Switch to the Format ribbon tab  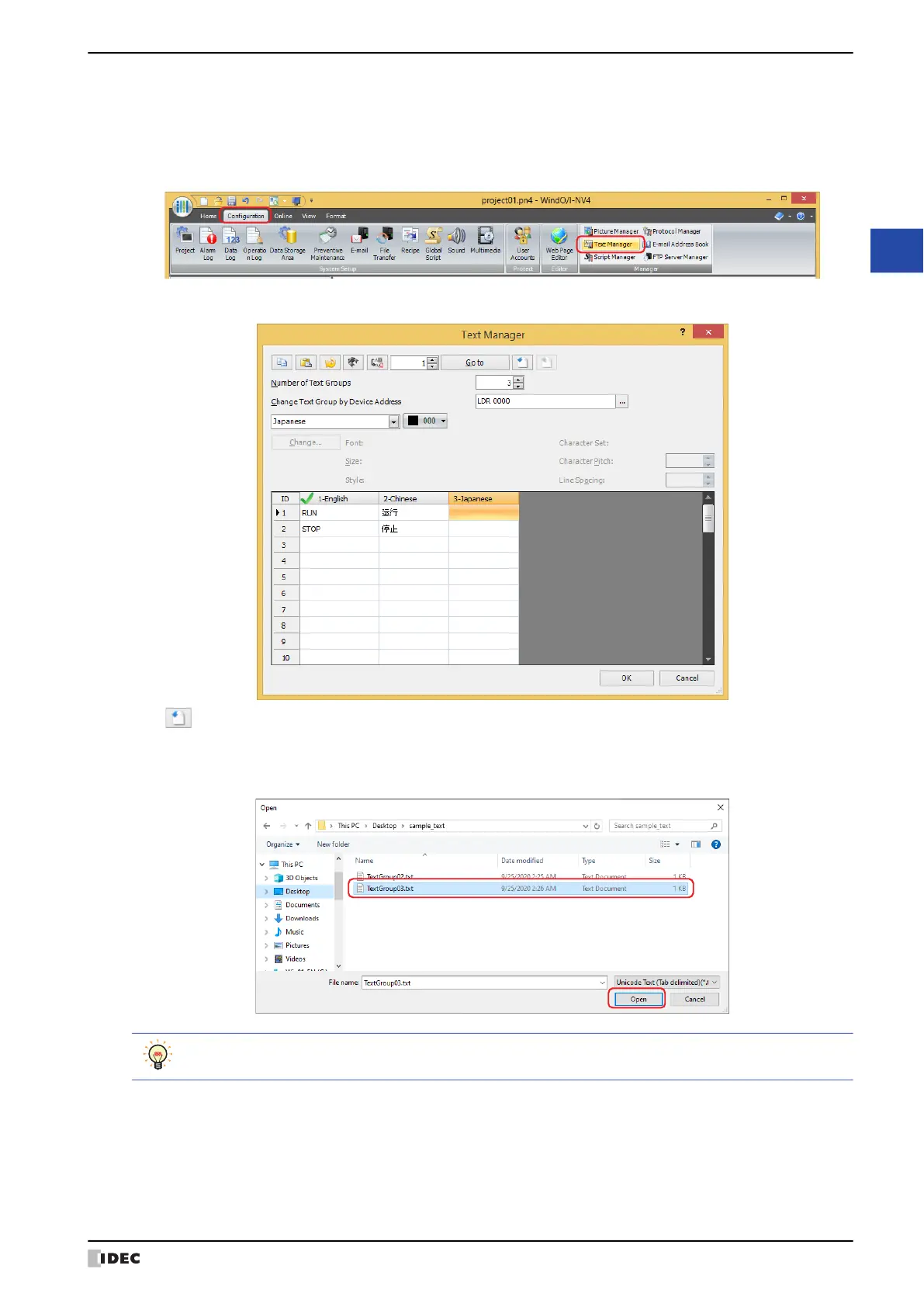tap(336, 217)
